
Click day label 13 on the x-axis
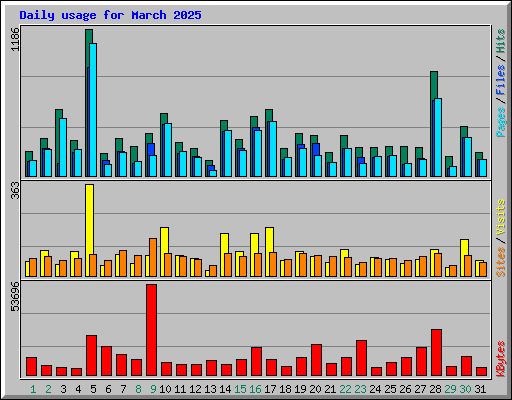click(210, 389)
